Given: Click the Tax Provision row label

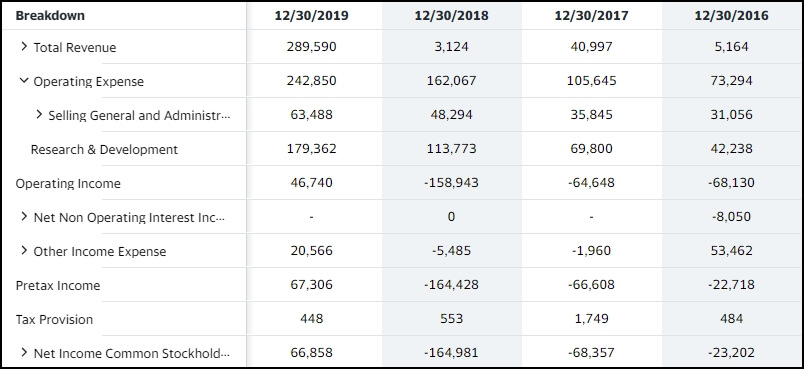Looking at the screenshot, I should click(x=54, y=319).
